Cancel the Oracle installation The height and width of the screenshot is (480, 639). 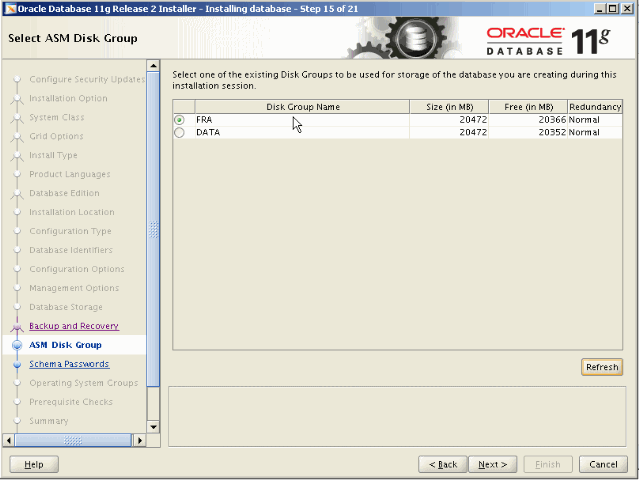tap(603, 464)
